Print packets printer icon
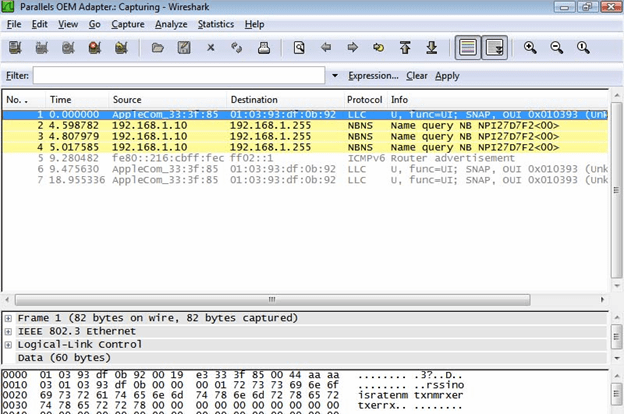Viewport: 625px width, 415px height. click(x=263, y=48)
